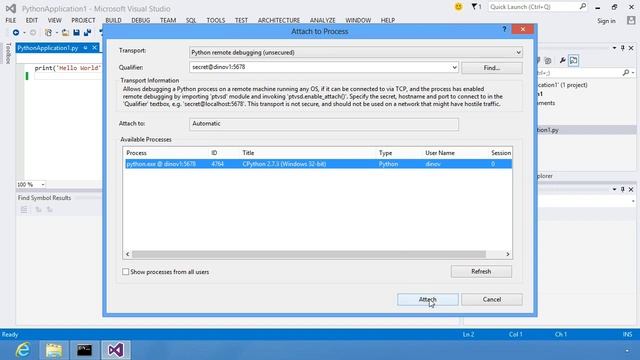
Task: Click the auto-hide pin on Solution Explorer panel
Action: coord(622,48)
